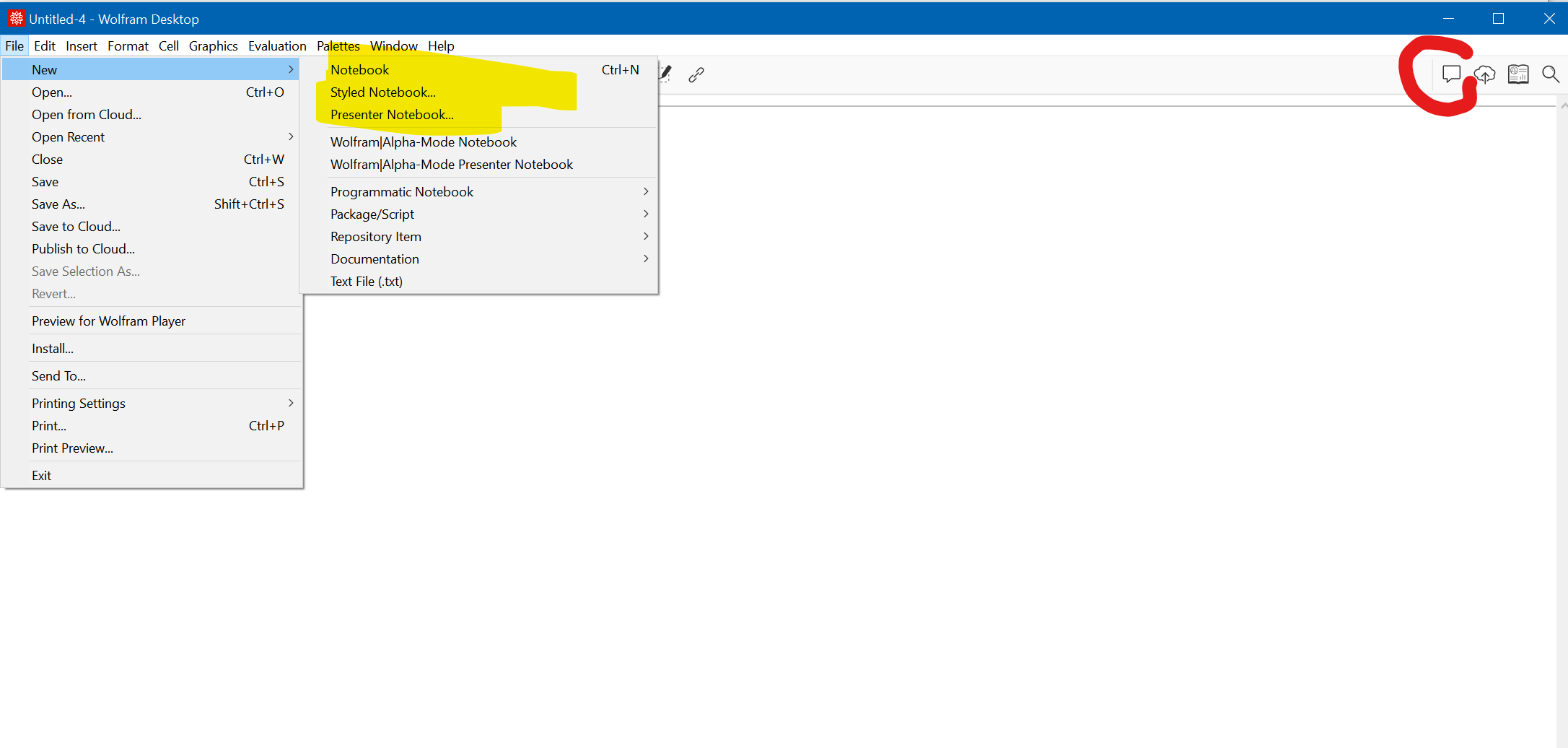Choose Save As... entry

[x=152, y=204]
